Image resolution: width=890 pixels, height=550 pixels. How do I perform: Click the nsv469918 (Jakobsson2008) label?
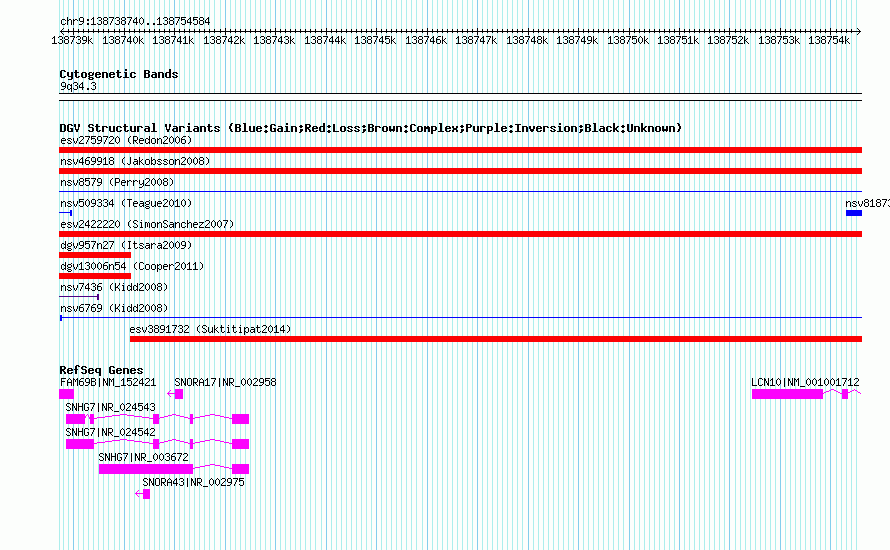[135, 161]
